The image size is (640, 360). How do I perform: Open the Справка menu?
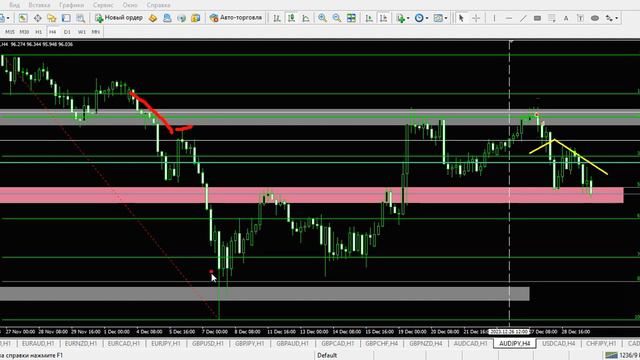click(158, 5)
